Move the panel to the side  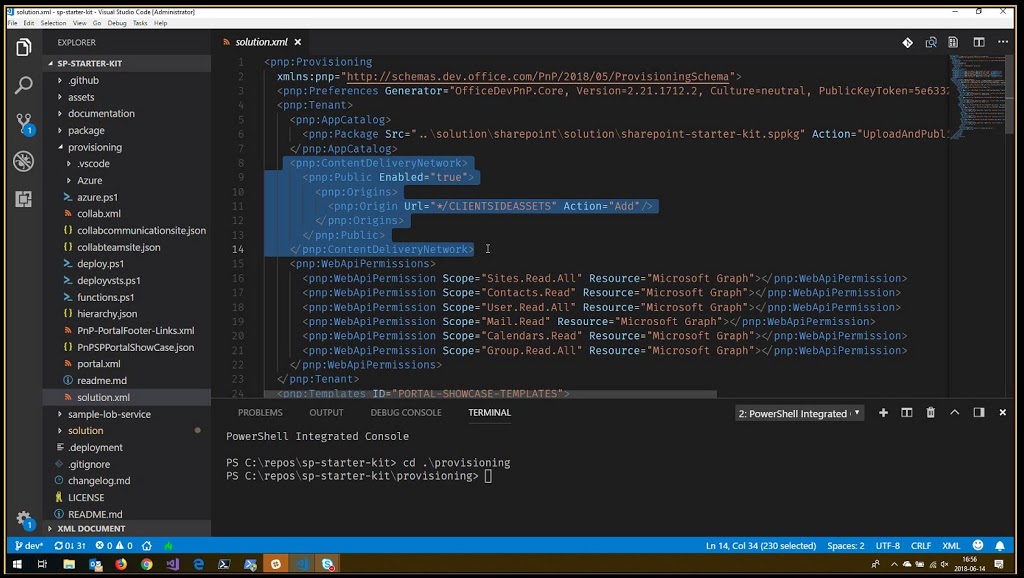pyautogui.click(x=978, y=413)
